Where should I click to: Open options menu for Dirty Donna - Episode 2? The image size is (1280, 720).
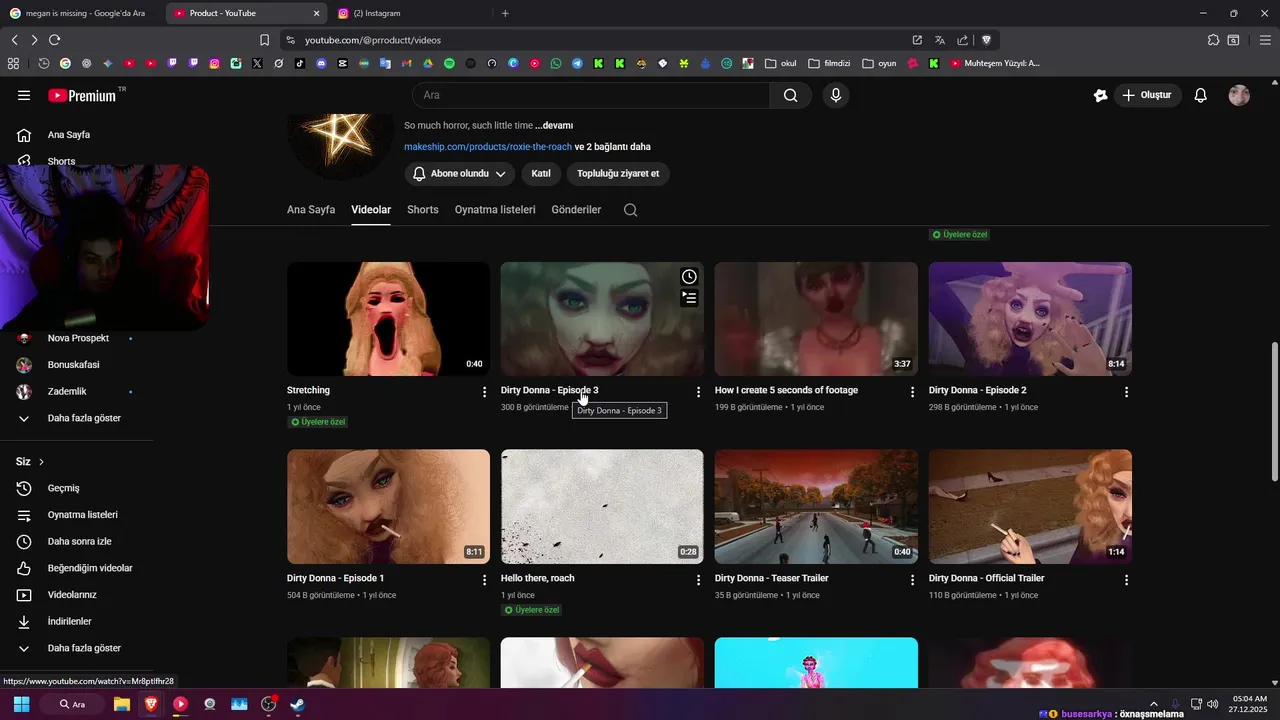point(1126,392)
